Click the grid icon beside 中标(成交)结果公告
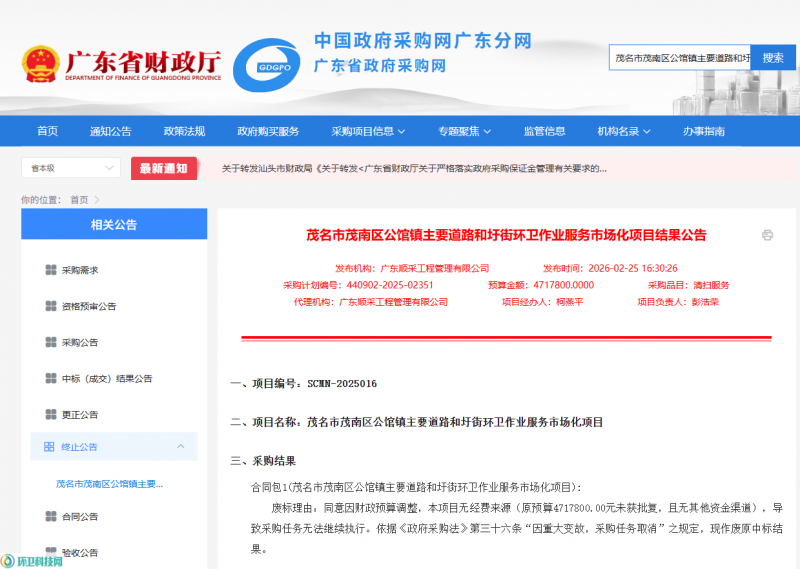The image size is (800, 569). point(51,379)
